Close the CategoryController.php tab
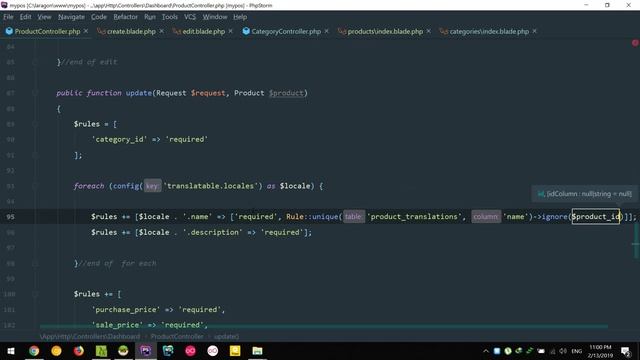This screenshot has height=360, width=640. [326, 31]
